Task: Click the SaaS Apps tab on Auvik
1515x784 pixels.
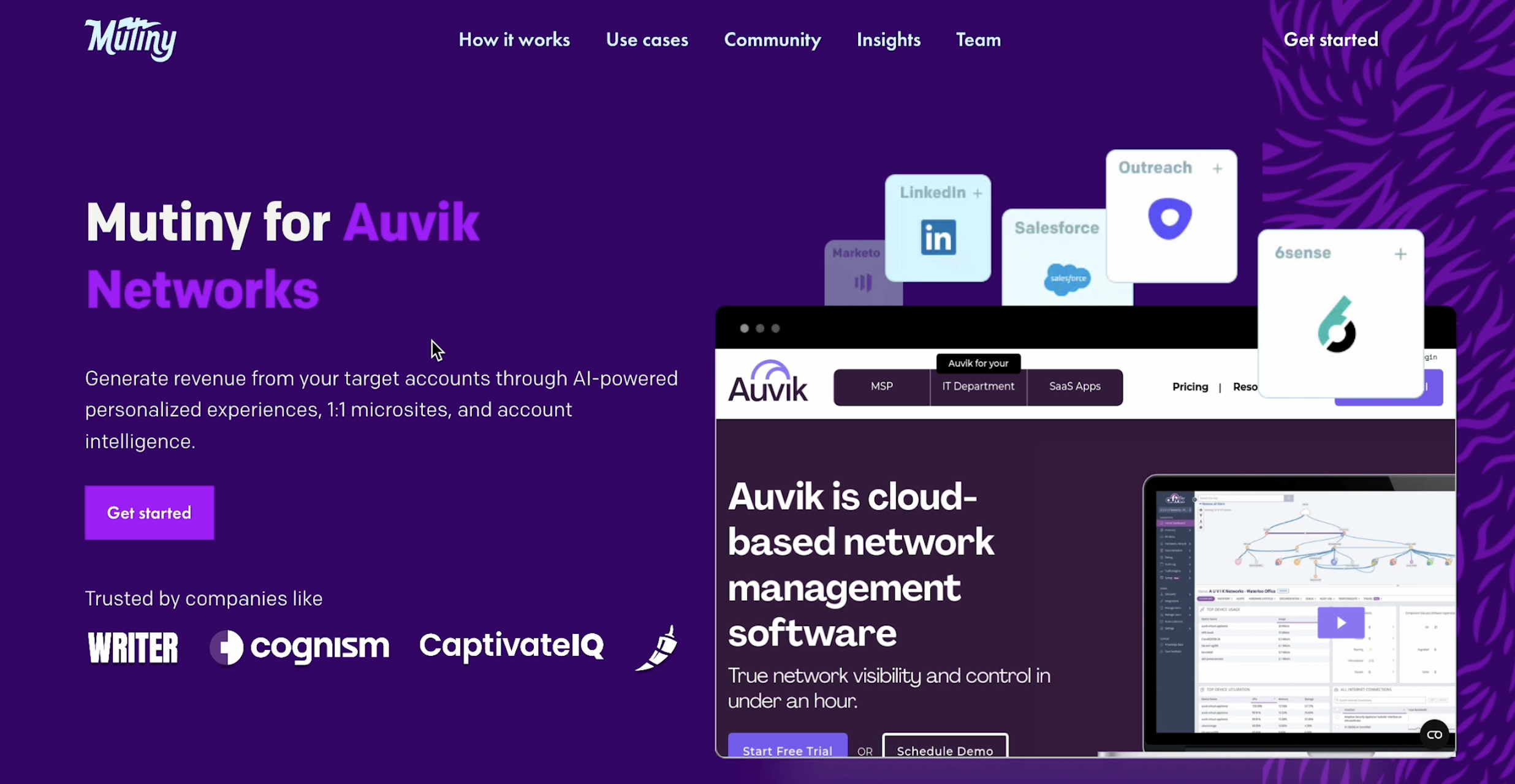Action: point(1074,386)
